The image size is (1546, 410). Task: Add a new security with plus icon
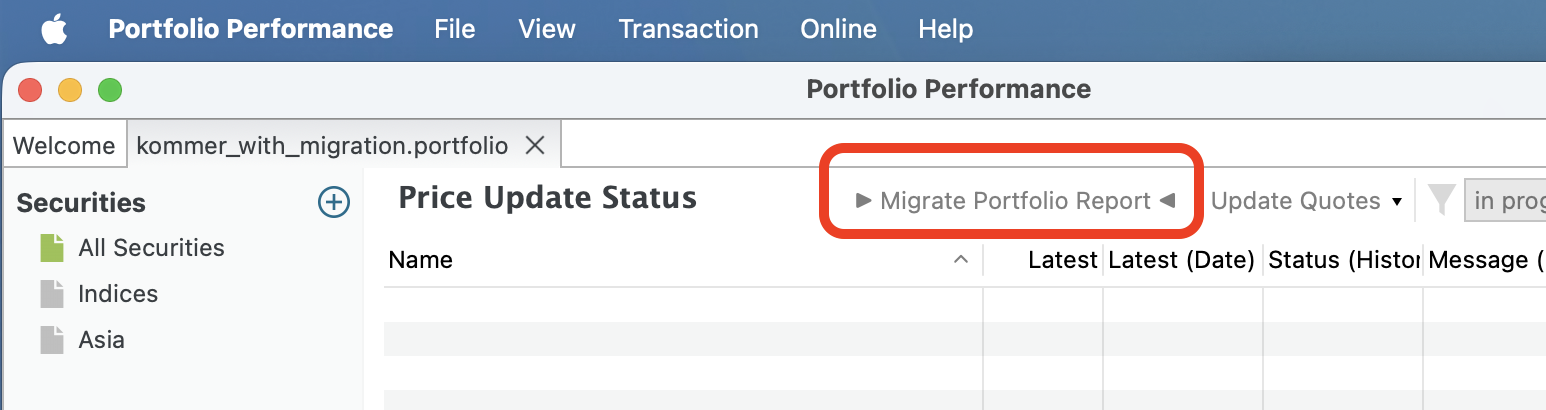click(x=333, y=202)
